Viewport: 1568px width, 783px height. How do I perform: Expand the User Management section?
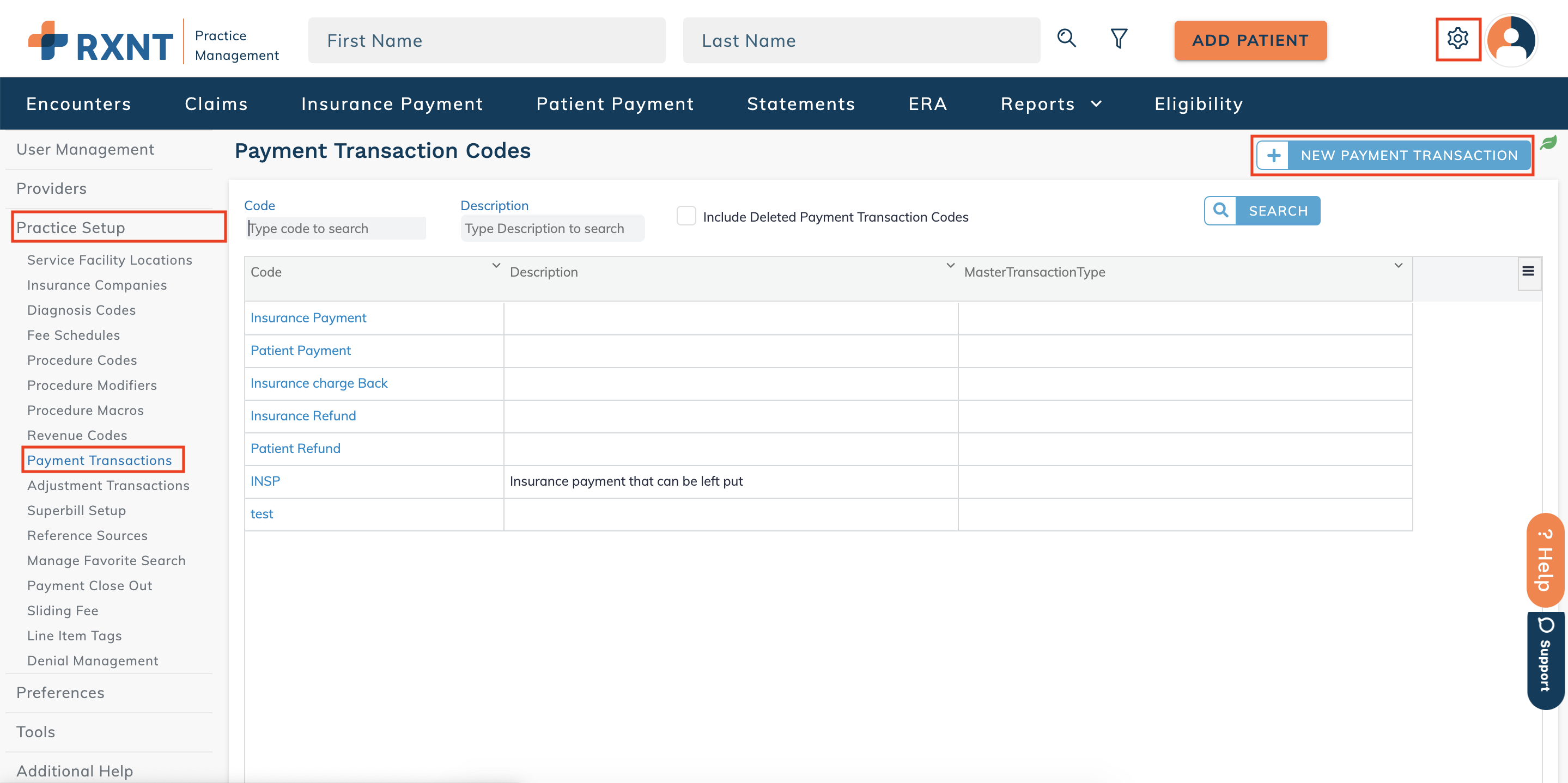85,149
